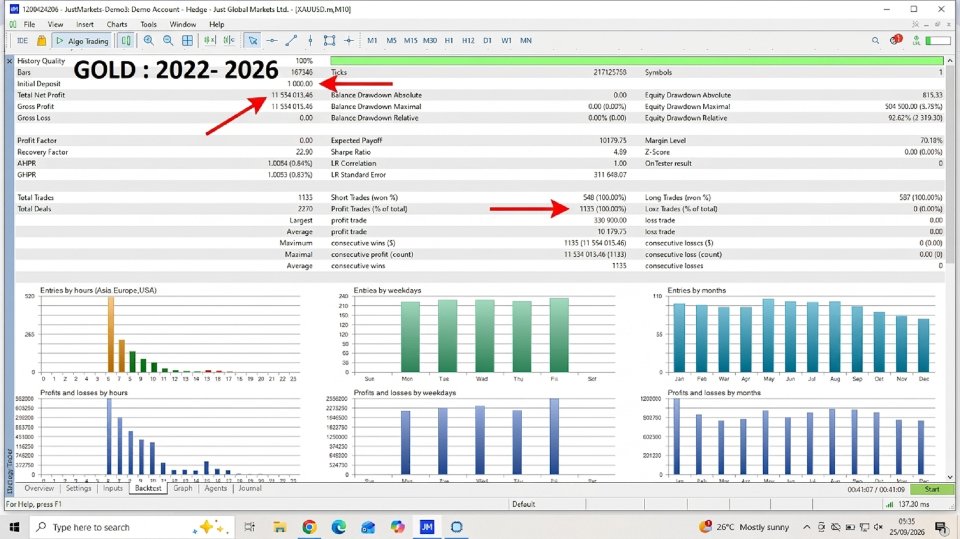Click the taskbar search box

point(132,527)
